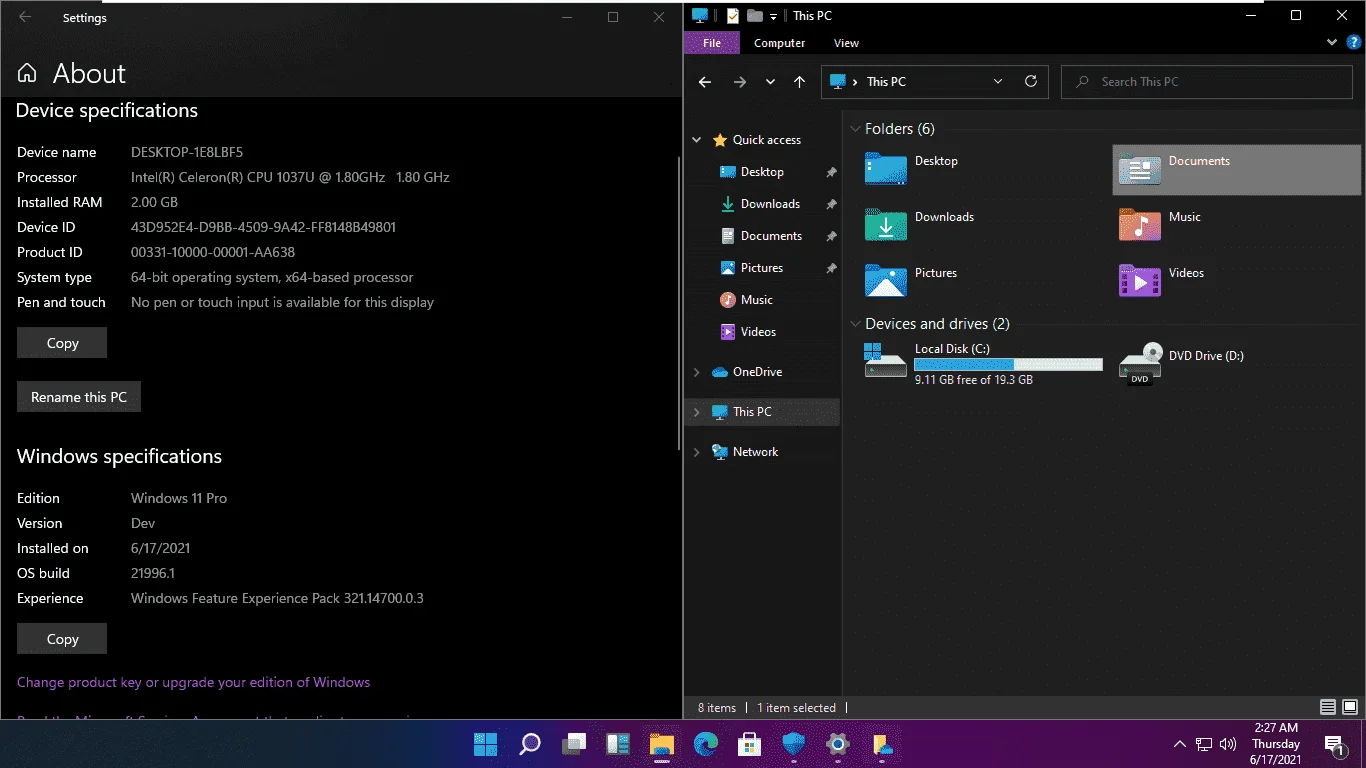Select Documents in the navigation pane

(771, 236)
